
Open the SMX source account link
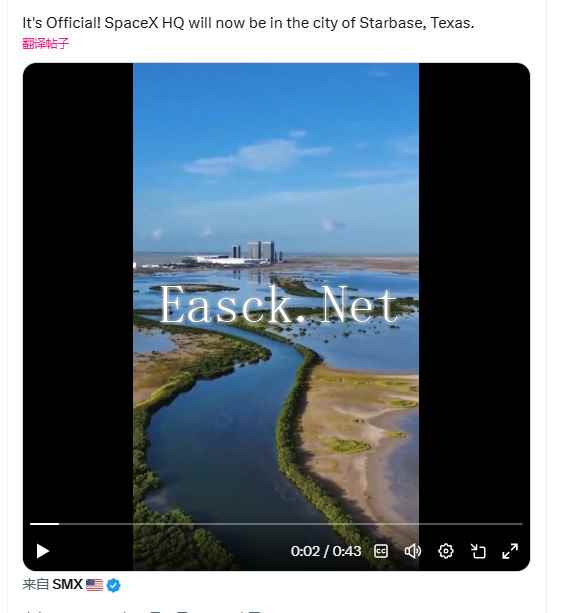(x=67, y=584)
